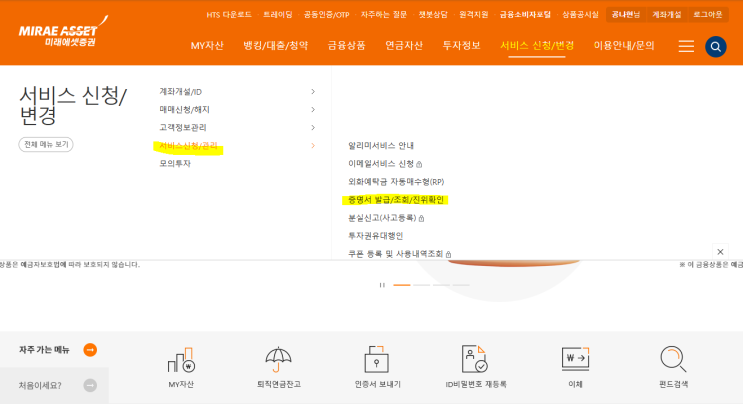Open the search magnifier icon
743x404 pixels.
716,46
